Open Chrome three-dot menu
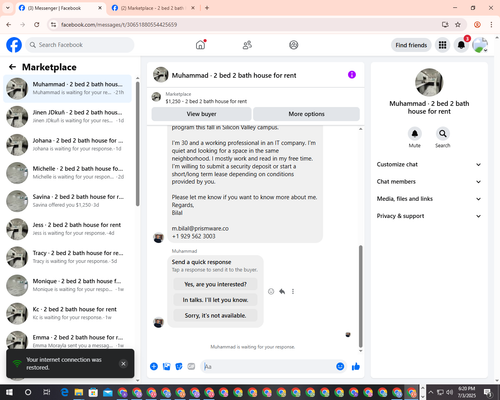500x400 pixels. click(x=491, y=25)
